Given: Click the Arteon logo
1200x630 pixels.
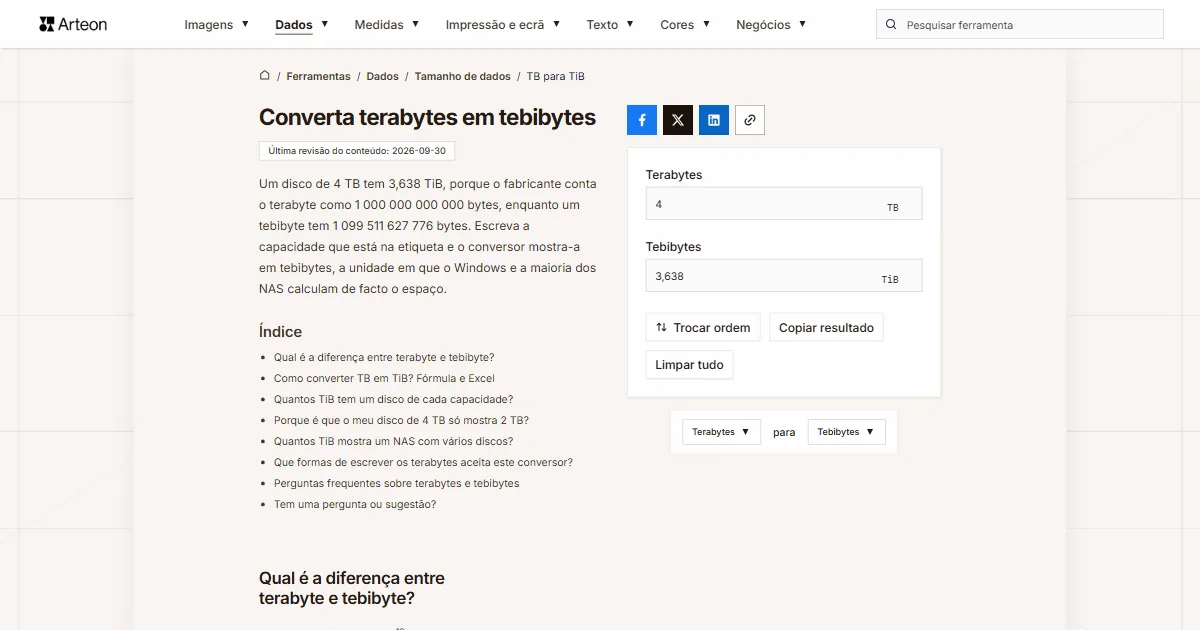Looking at the screenshot, I should click(73, 24).
